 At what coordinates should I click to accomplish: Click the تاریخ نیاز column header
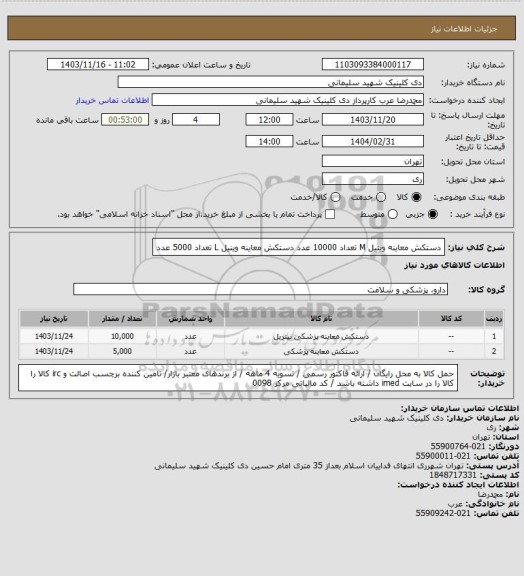pyautogui.click(x=54, y=319)
